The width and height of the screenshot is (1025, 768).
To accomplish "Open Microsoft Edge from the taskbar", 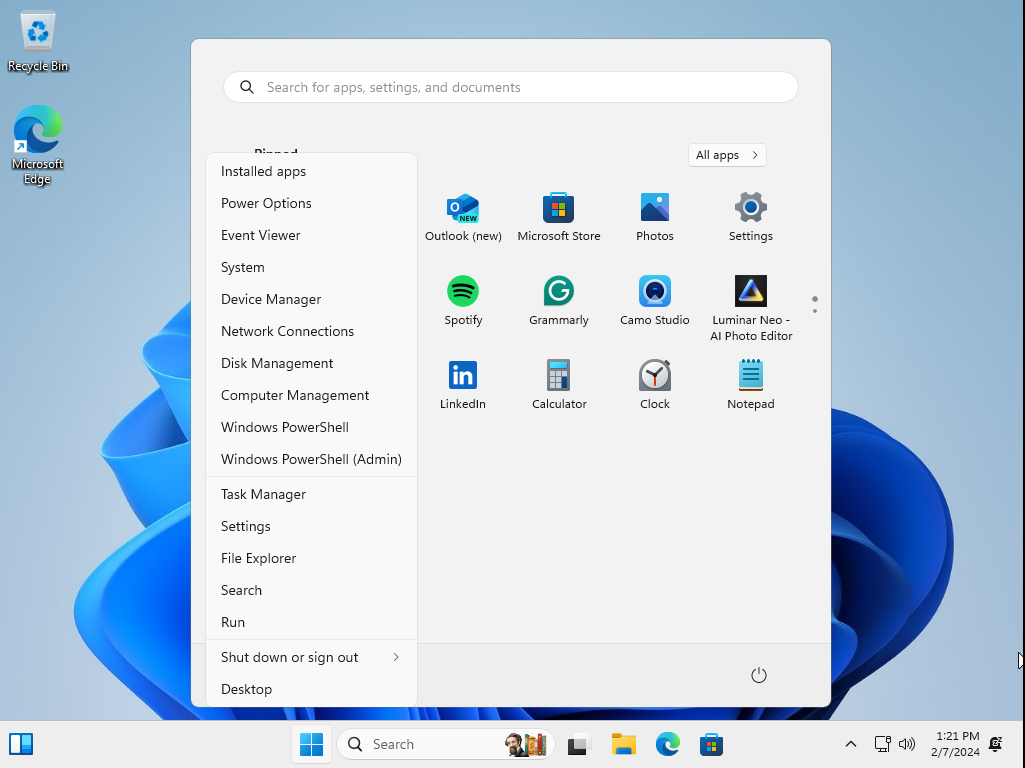I will [x=667, y=744].
